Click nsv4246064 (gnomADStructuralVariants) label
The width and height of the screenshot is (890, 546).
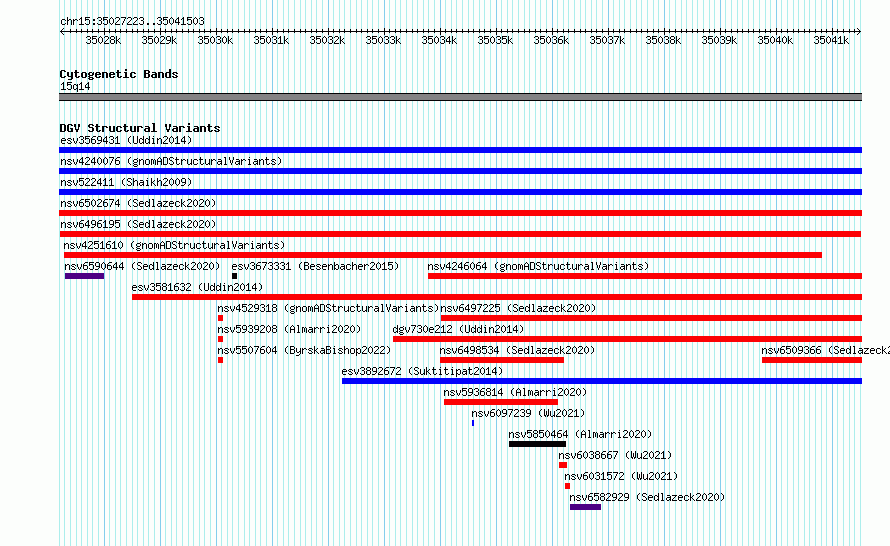(x=538, y=266)
